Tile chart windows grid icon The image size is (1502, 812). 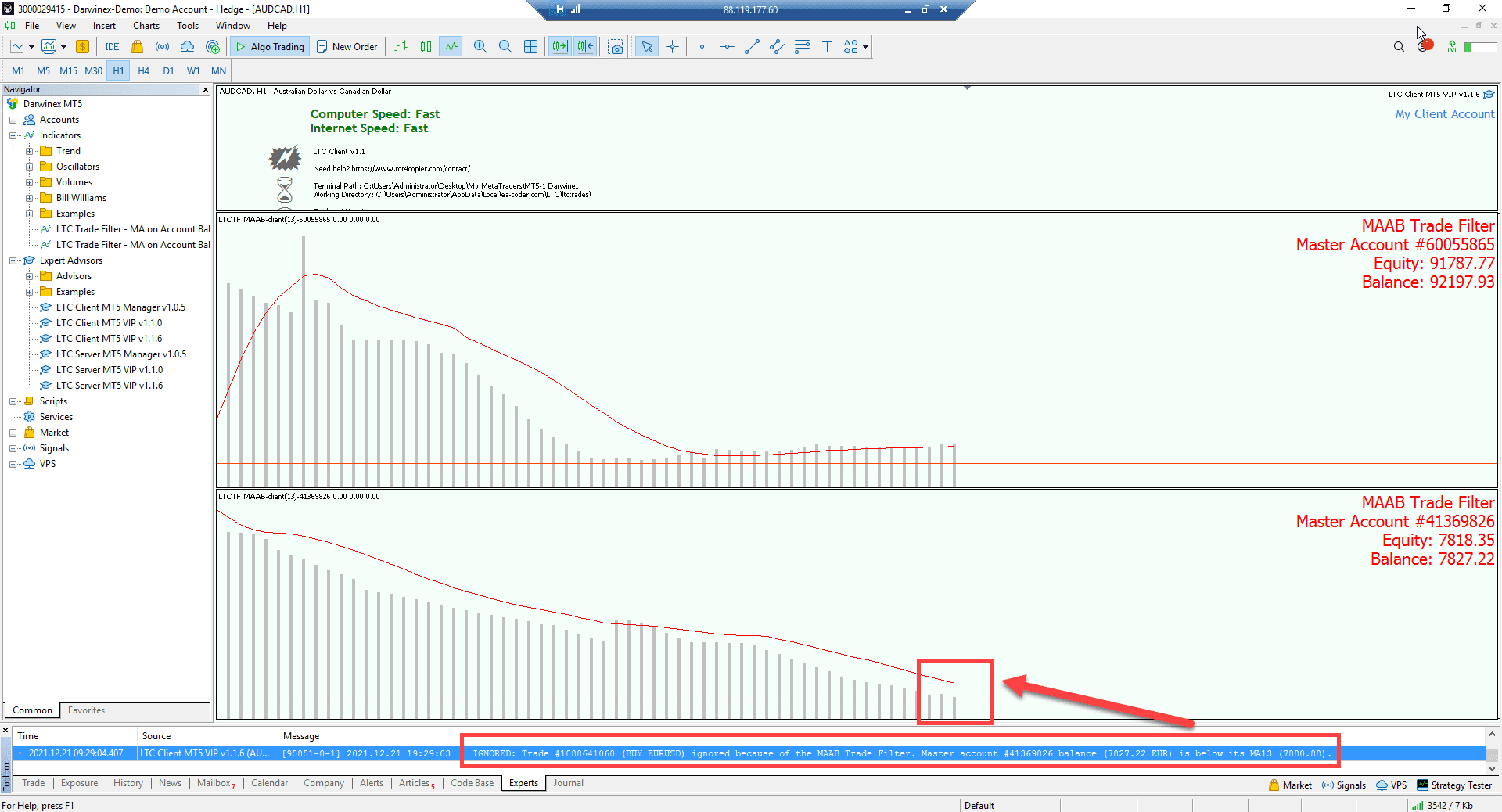[x=530, y=47]
